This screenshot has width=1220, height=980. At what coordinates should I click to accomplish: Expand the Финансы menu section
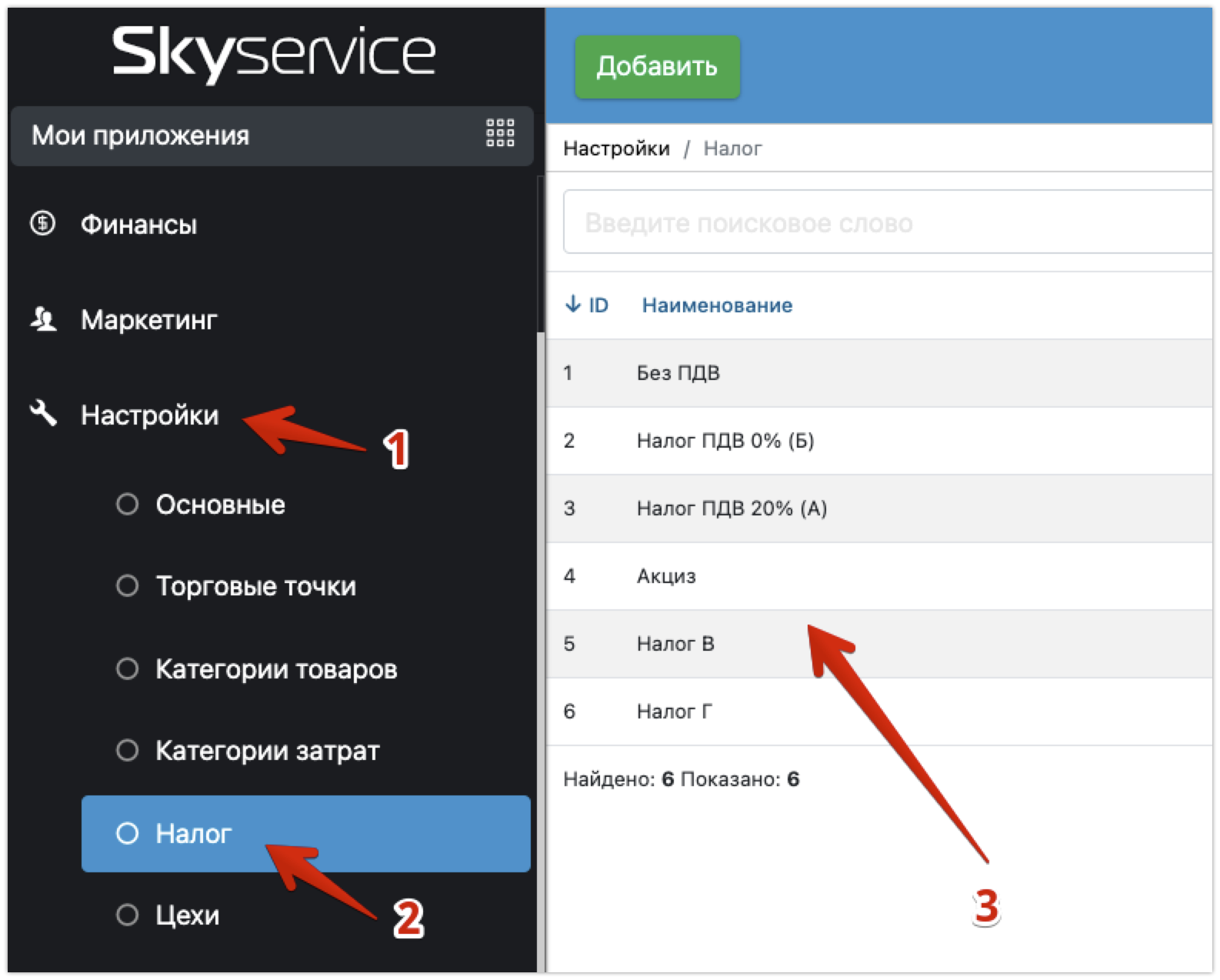pos(139,225)
